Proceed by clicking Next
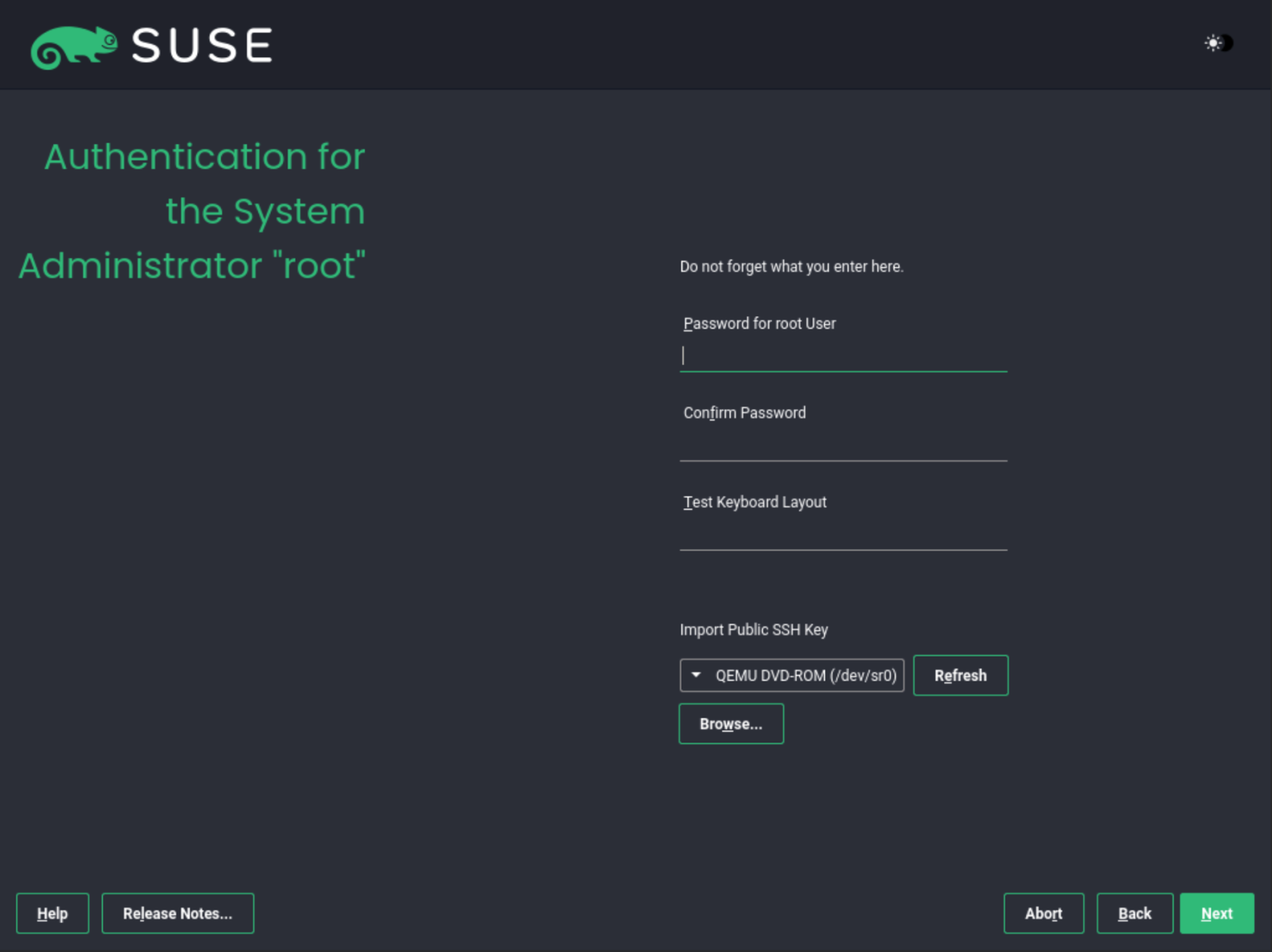 pyautogui.click(x=1216, y=913)
